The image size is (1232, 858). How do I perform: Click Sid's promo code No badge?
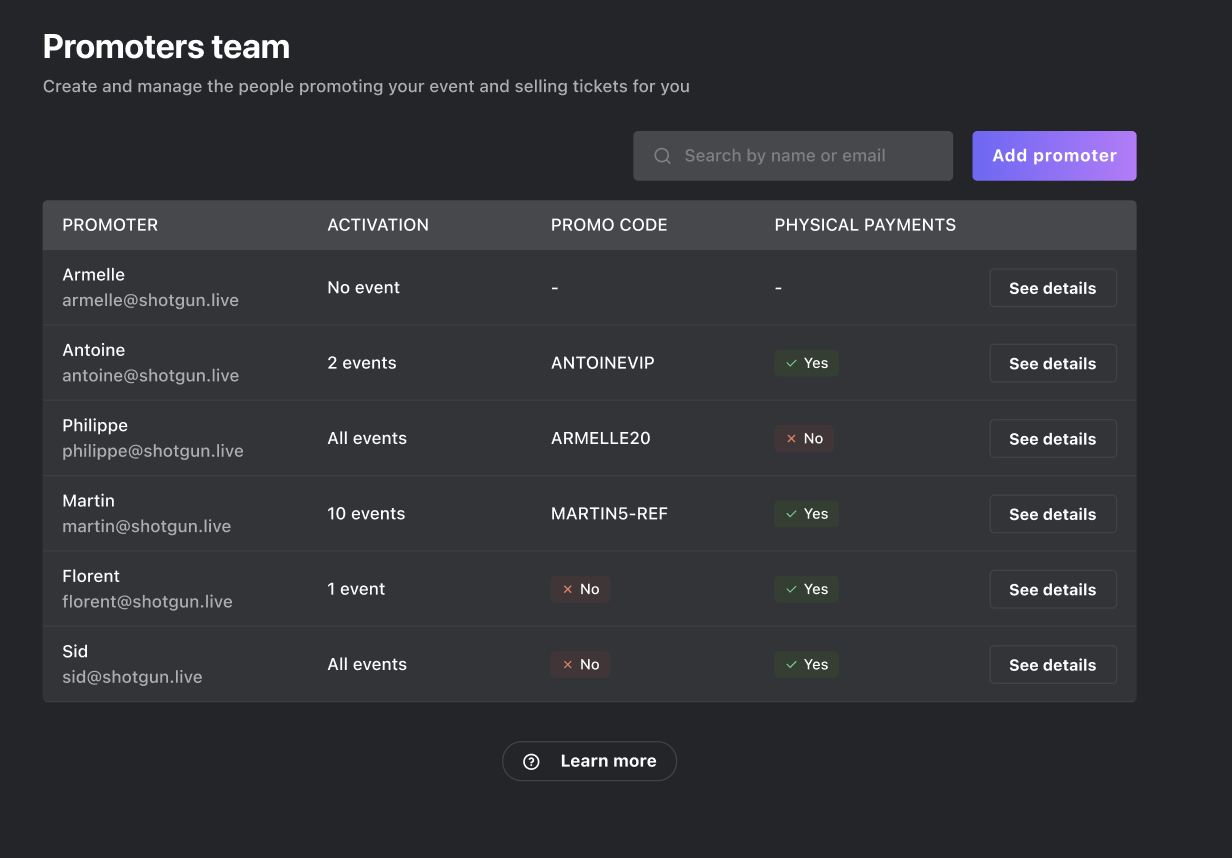[x=580, y=664]
